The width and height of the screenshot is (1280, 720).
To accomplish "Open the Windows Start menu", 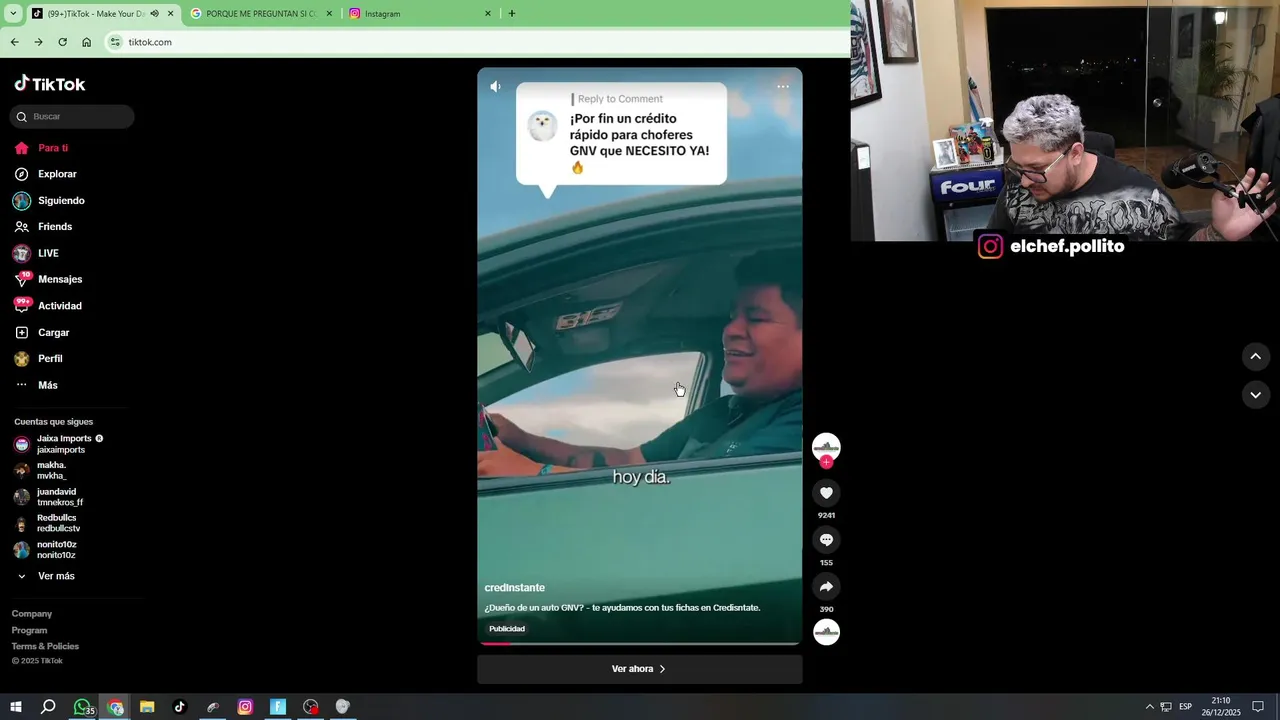I will (x=16, y=707).
